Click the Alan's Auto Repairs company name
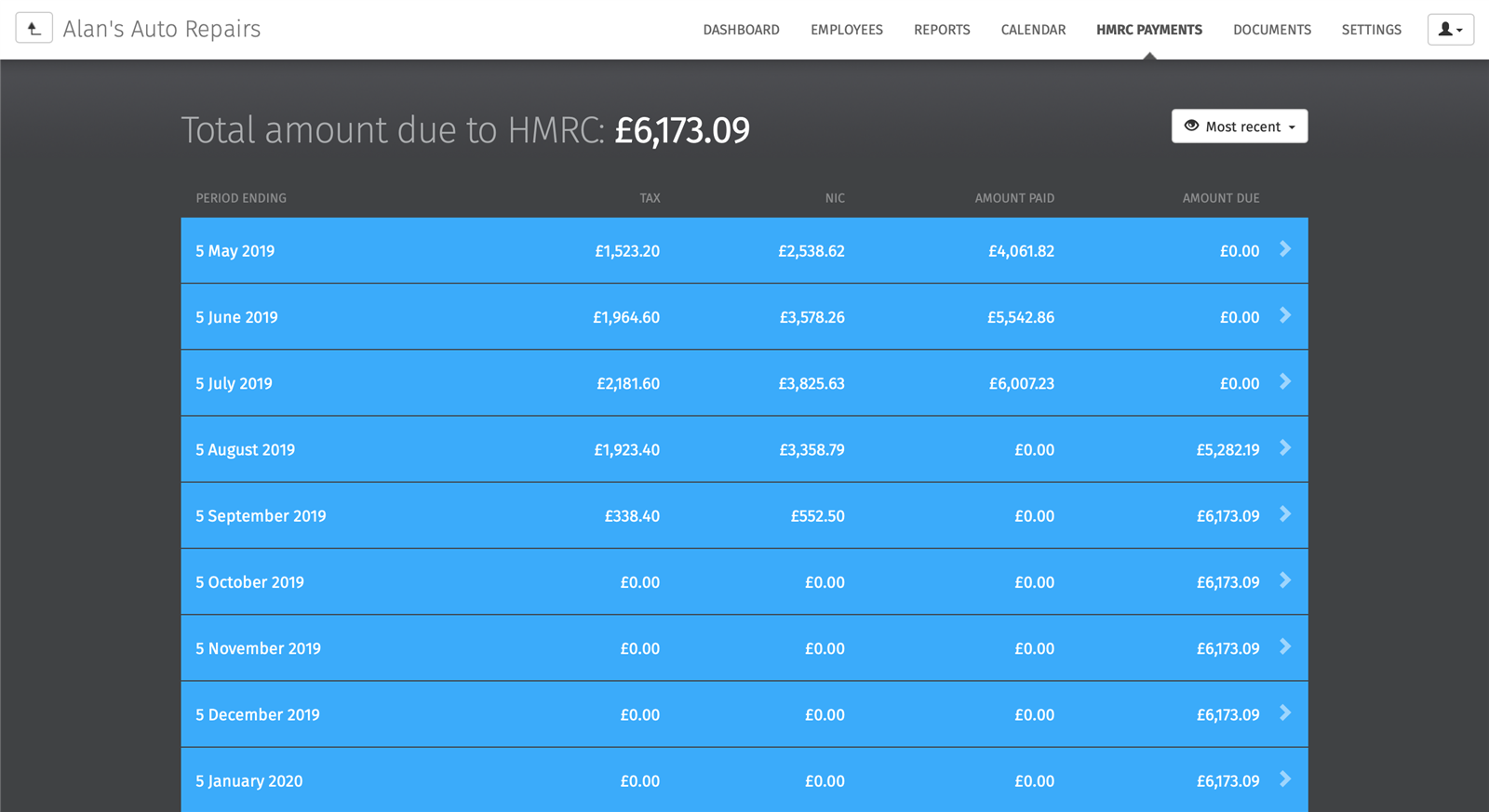Image resolution: width=1489 pixels, height=812 pixels. point(162,30)
